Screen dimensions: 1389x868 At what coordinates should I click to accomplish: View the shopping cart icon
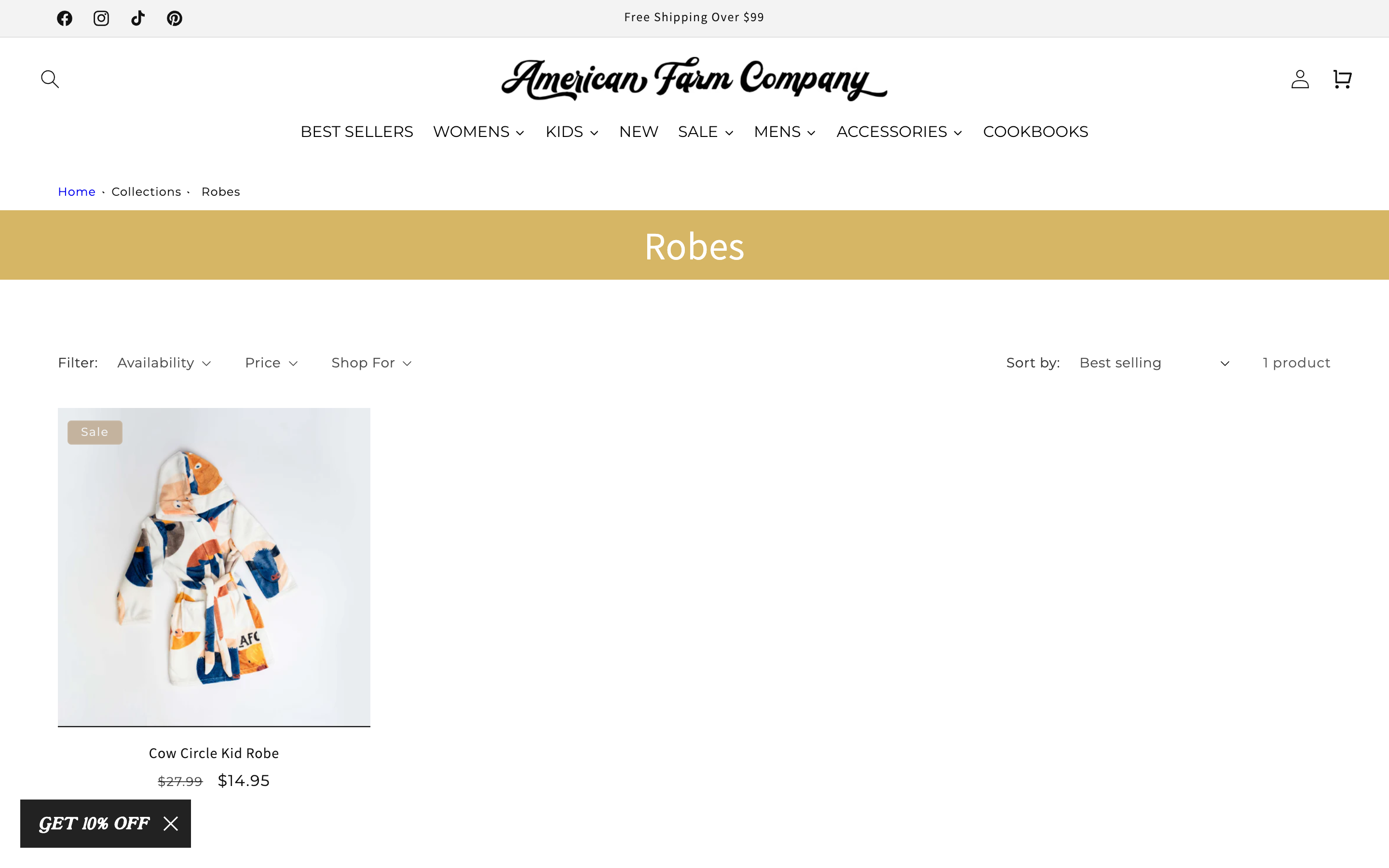(x=1342, y=79)
